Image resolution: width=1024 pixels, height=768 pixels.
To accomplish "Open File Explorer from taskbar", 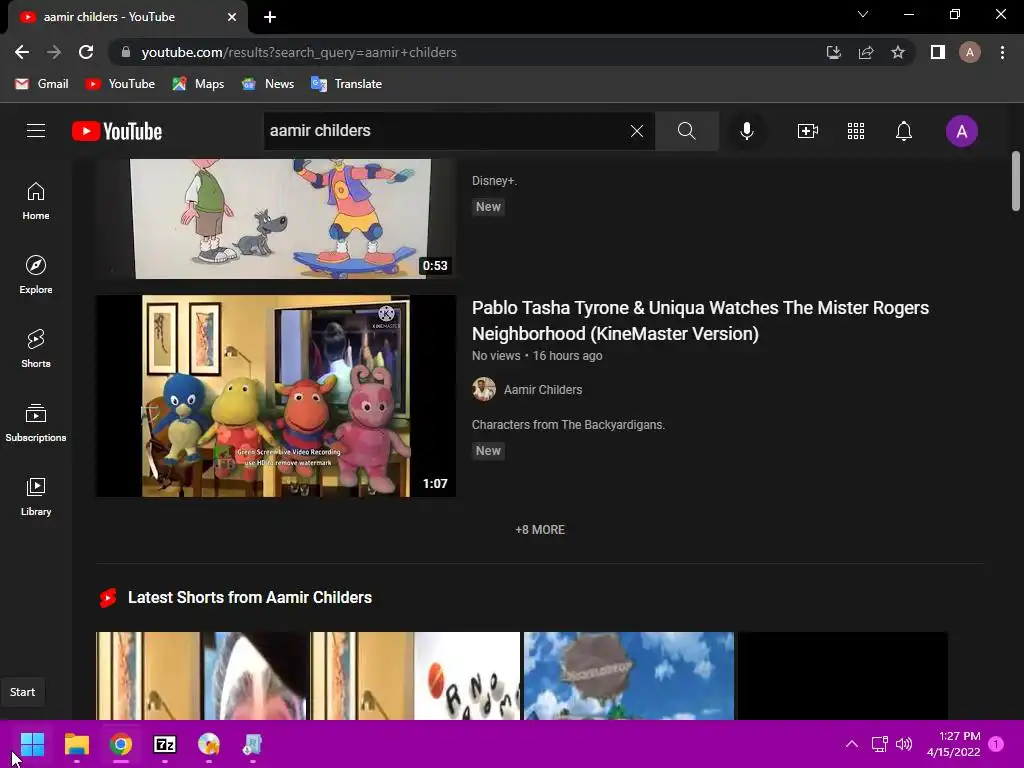I will [x=76, y=744].
